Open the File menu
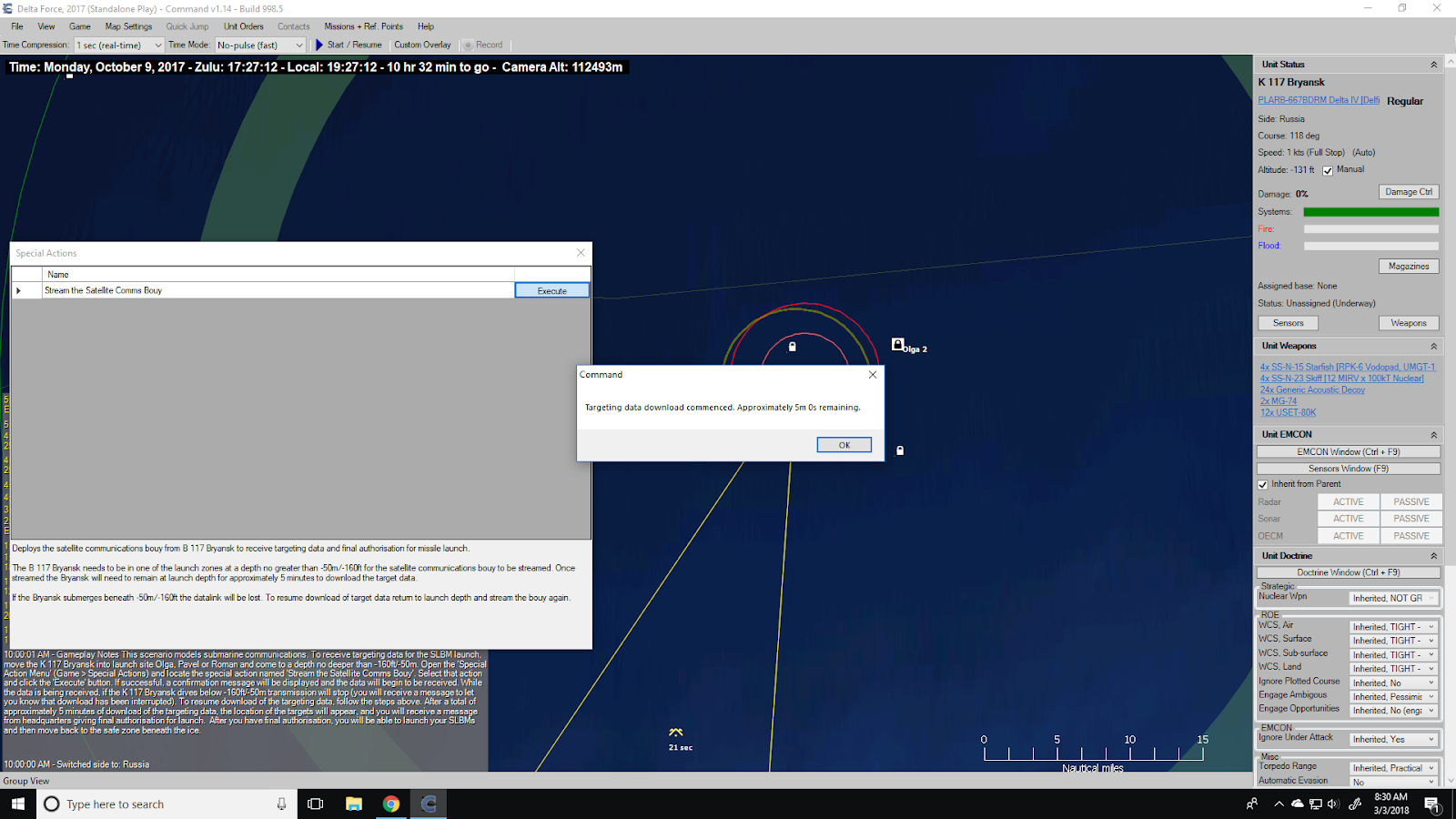This screenshot has height=819, width=1456. tap(17, 26)
